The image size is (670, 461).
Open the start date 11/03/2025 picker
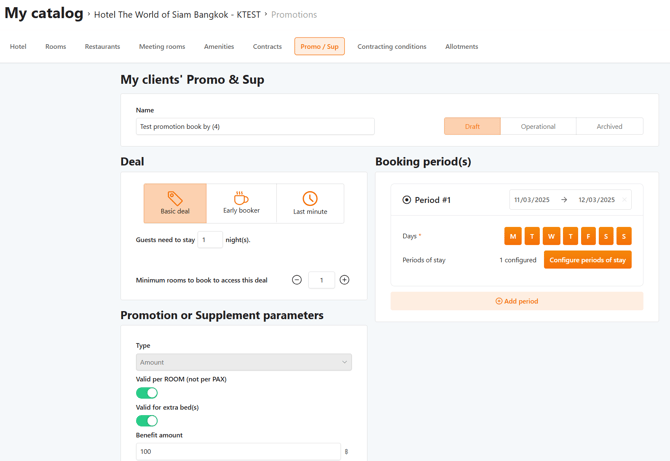532,200
